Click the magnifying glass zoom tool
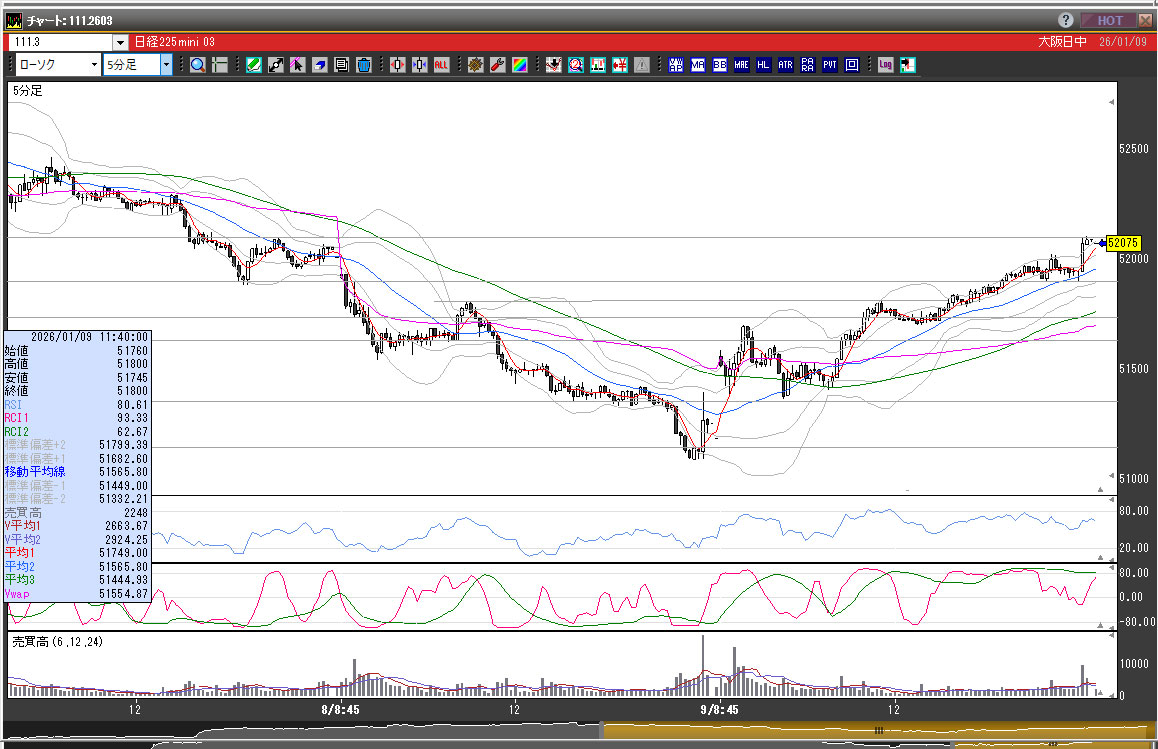The image size is (1158, 749). pos(197,65)
